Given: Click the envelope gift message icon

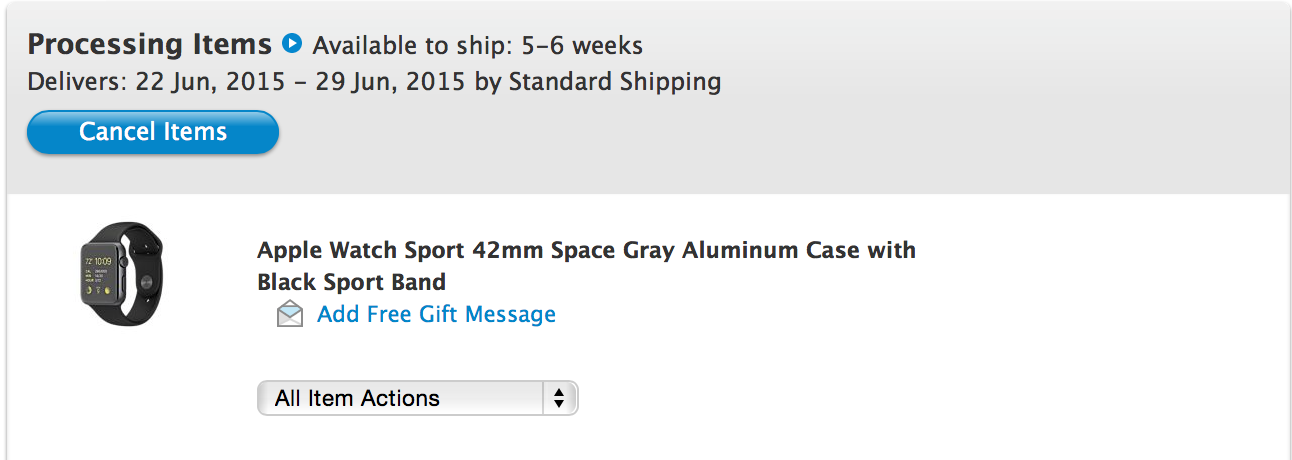Looking at the screenshot, I should point(289,315).
